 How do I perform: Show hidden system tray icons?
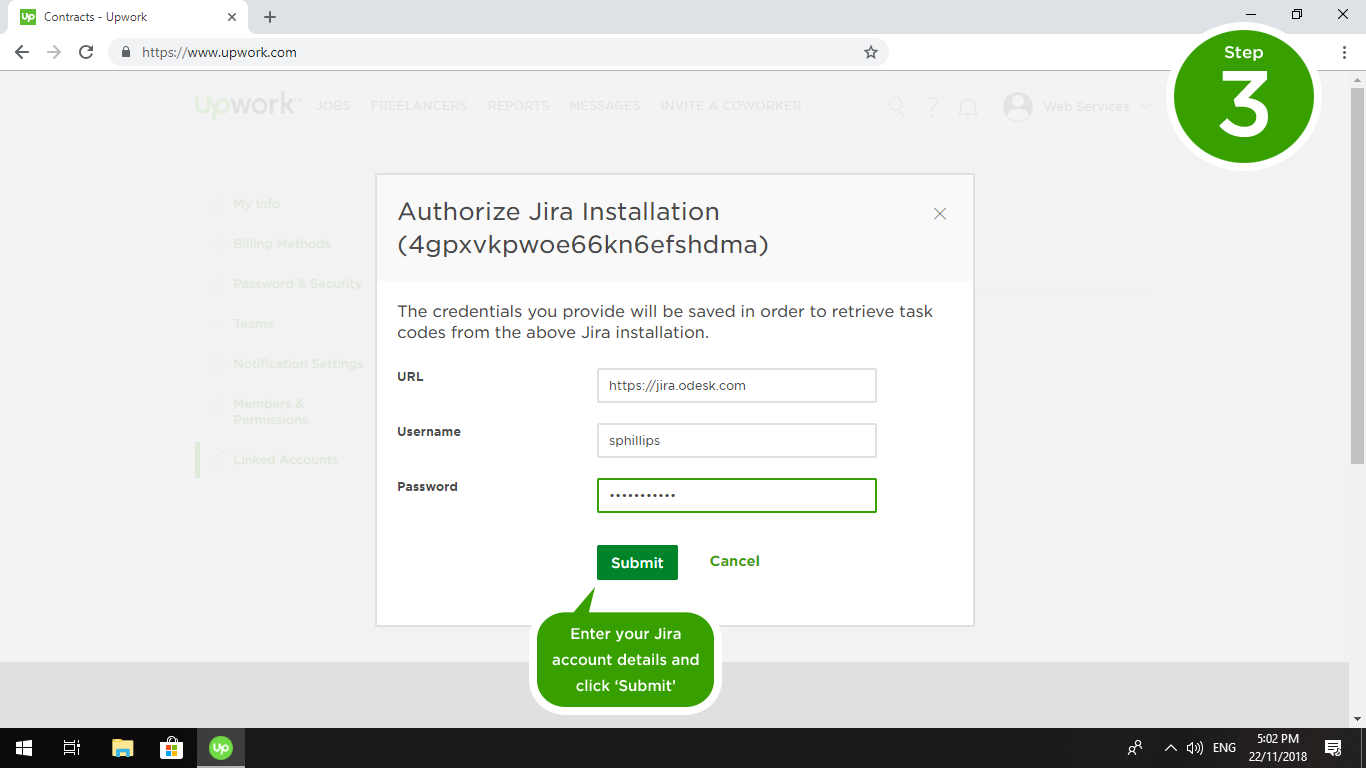coord(1170,748)
